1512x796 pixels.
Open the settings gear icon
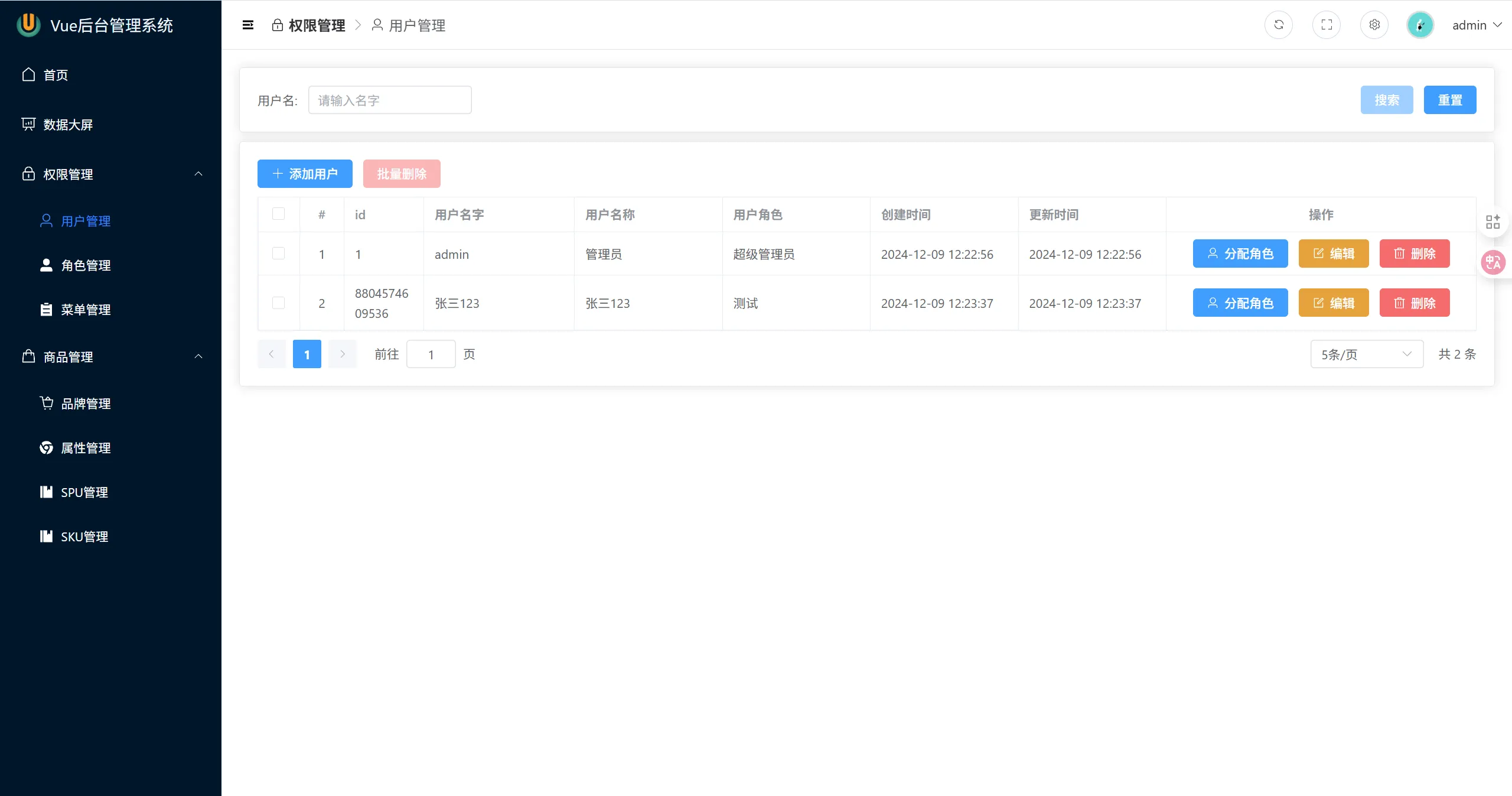1374,25
